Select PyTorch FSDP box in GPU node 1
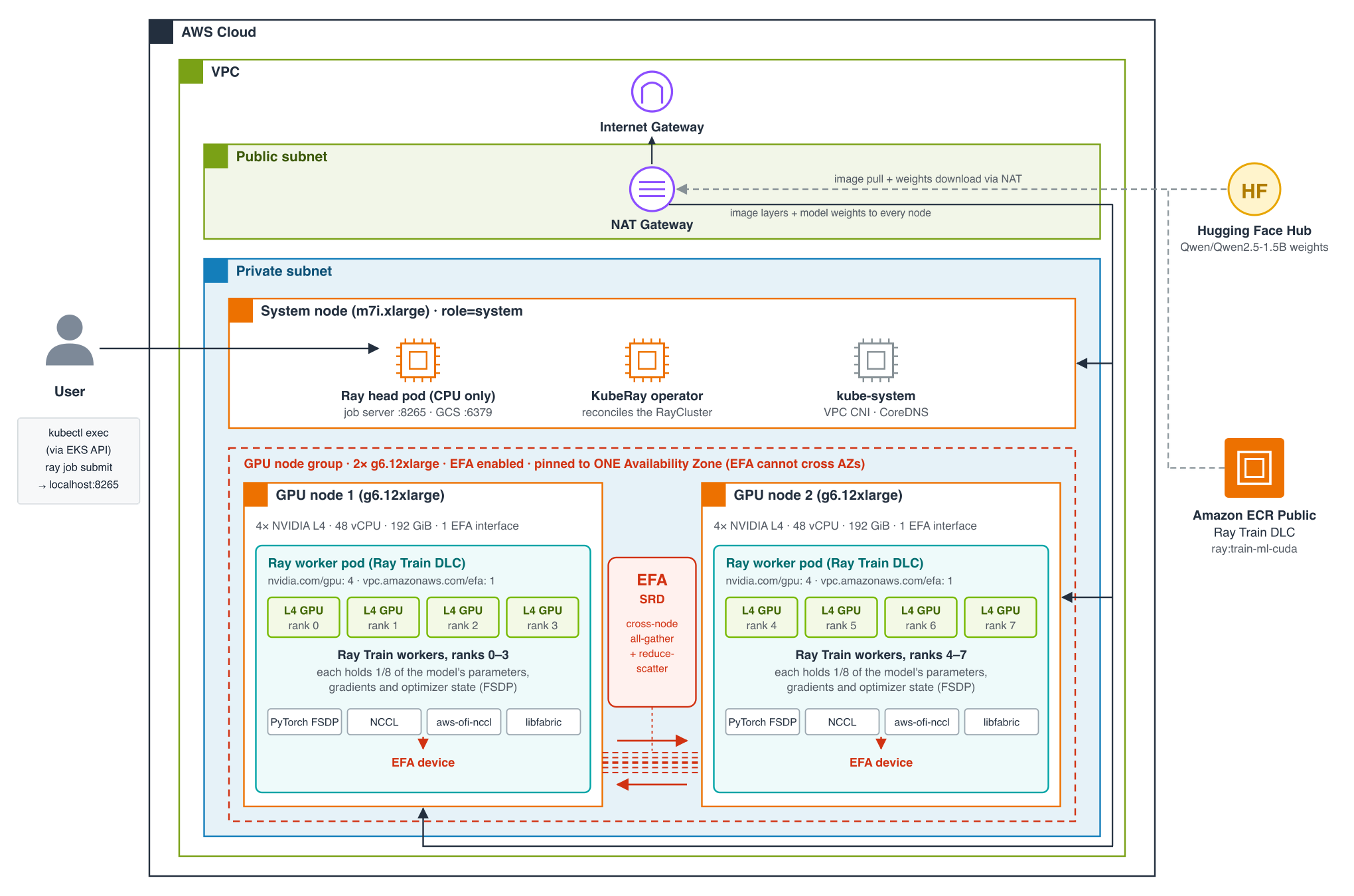This screenshot has width=1354, height=896. pos(305,722)
